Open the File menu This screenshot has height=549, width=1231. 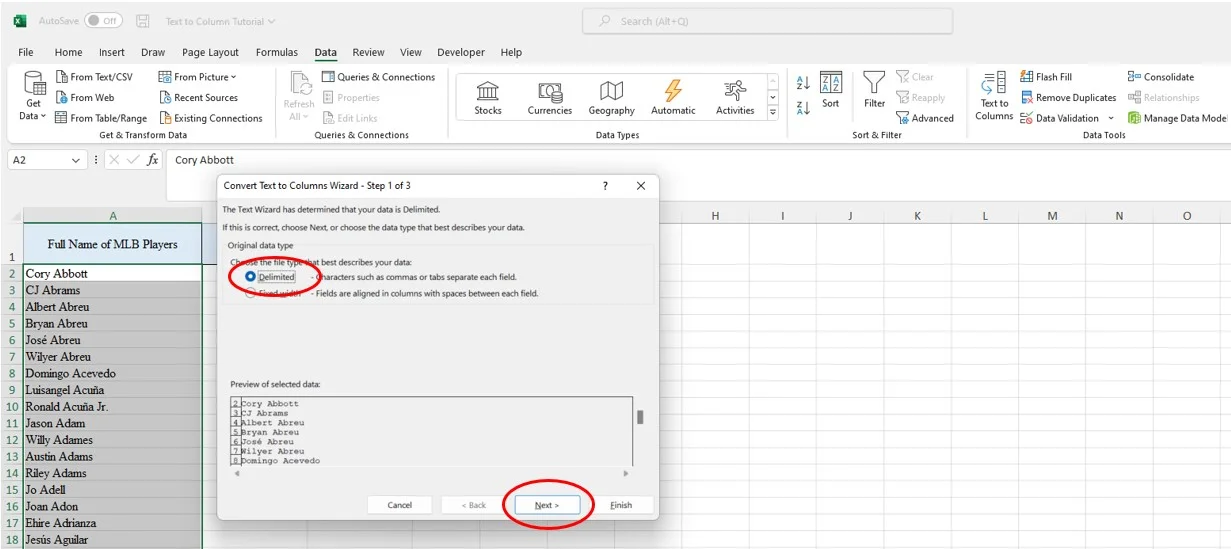[26, 52]
